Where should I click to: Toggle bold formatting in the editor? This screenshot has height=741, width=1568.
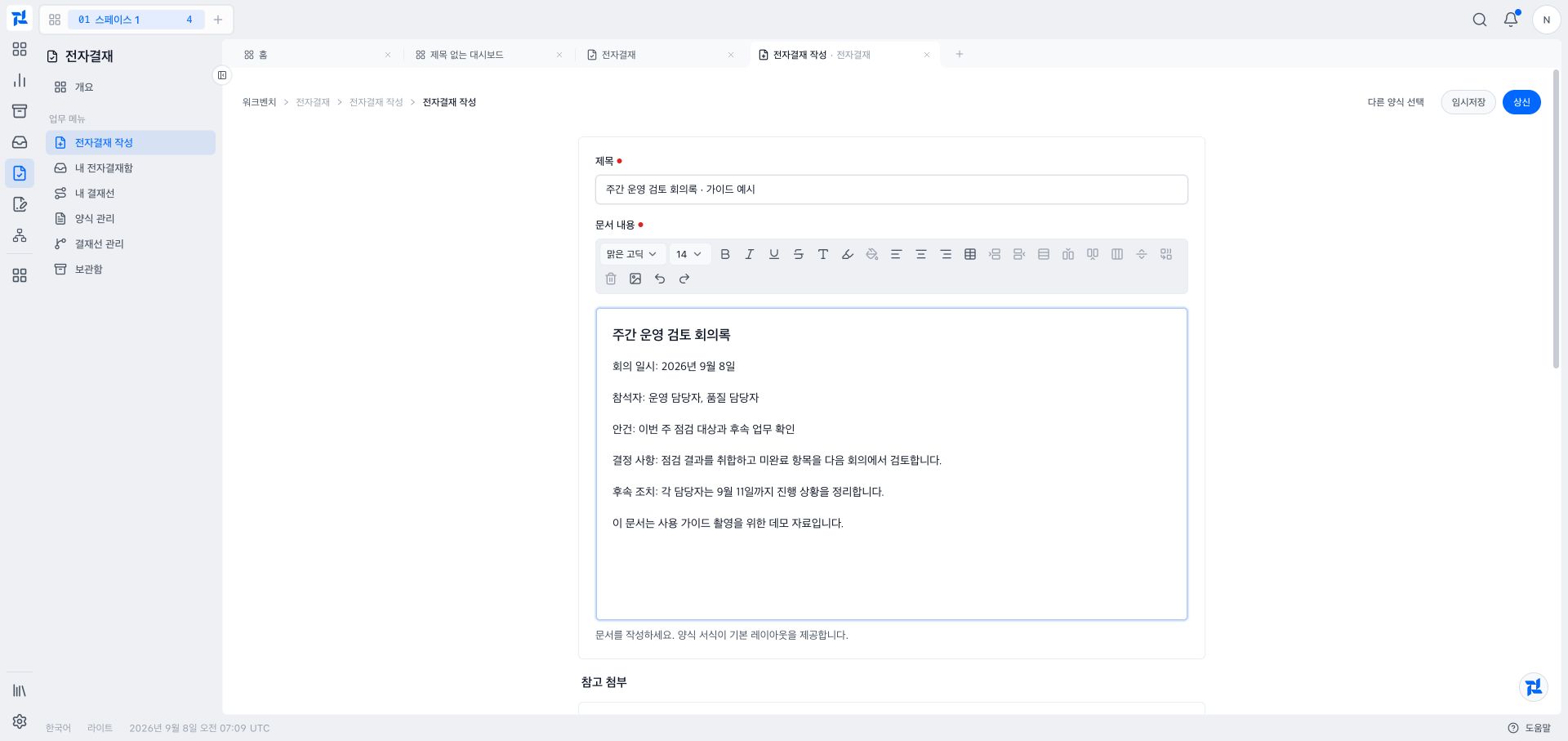tap(724, 254)
